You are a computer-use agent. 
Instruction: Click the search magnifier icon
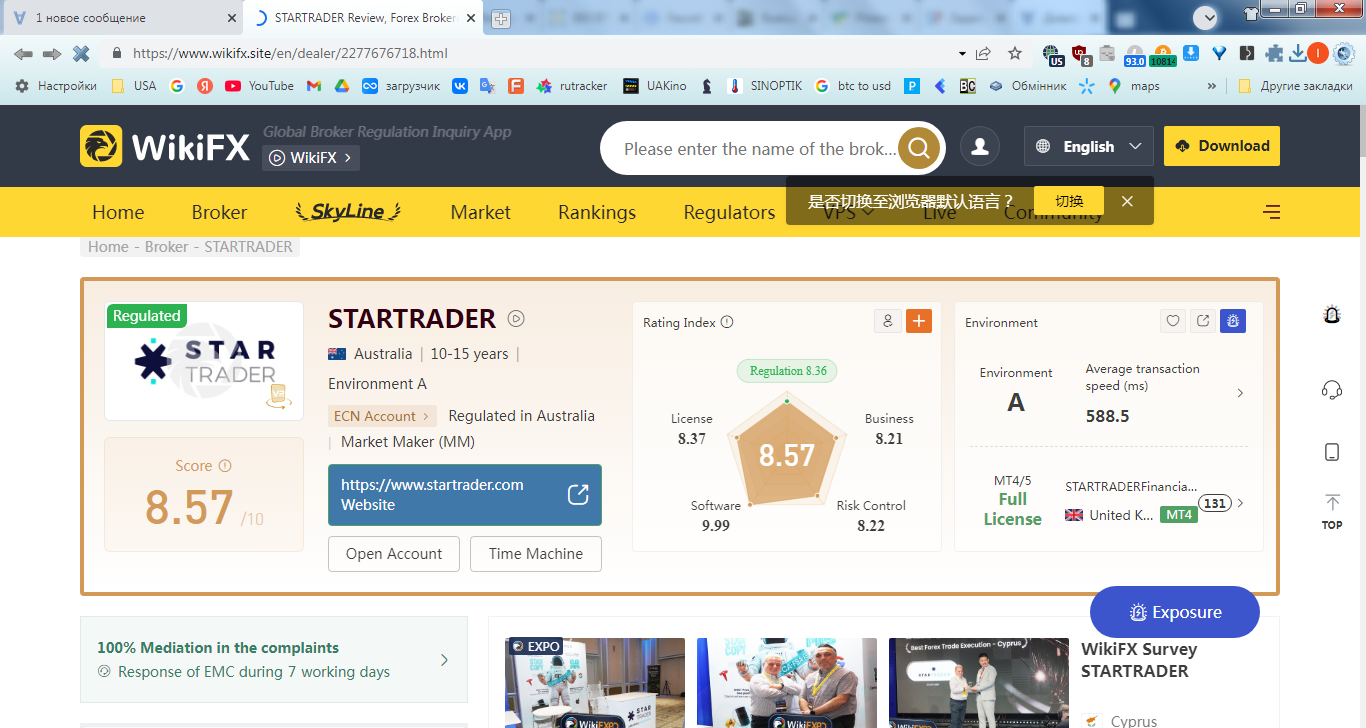click(x=919, y=149)
